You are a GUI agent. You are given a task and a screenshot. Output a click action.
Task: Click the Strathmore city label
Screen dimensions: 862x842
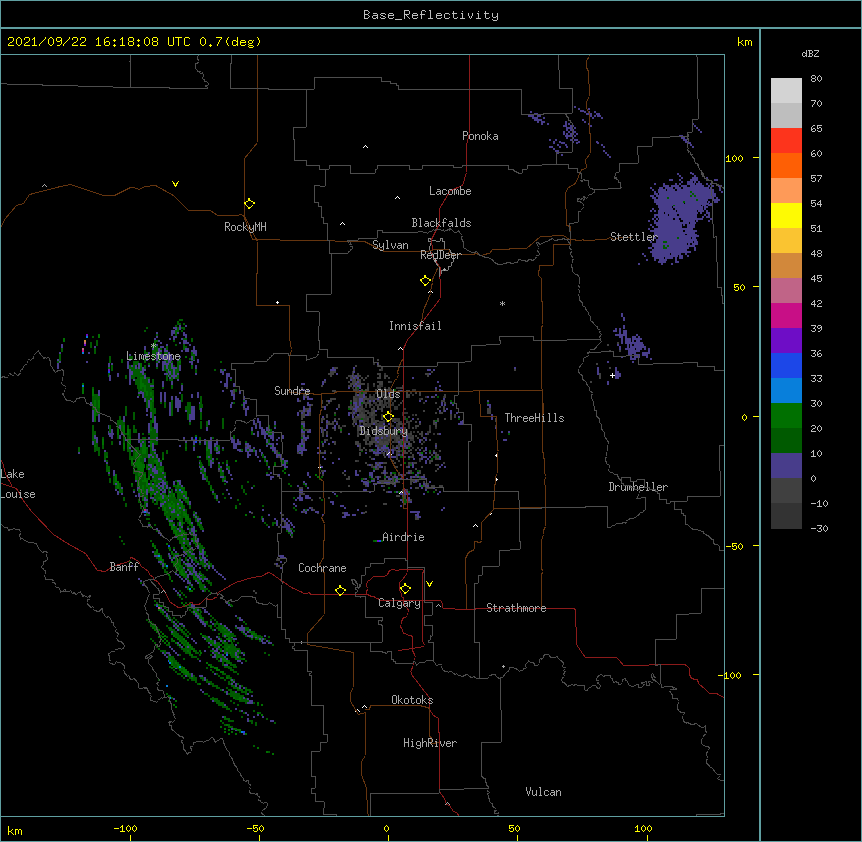(516, 608)
